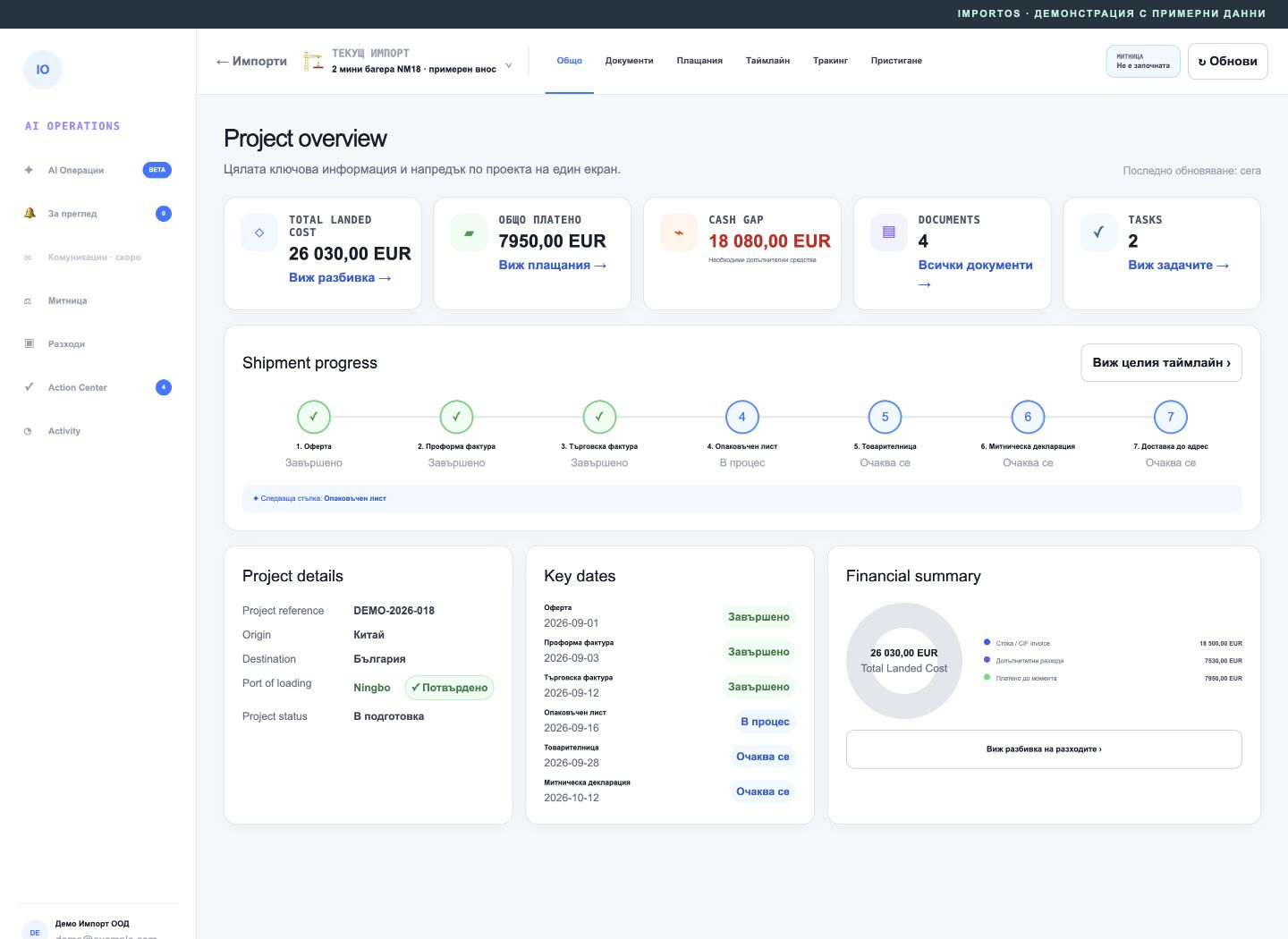
Task: Click the Tasks card checkmark icon
Action: click(x=1098, y=233)
